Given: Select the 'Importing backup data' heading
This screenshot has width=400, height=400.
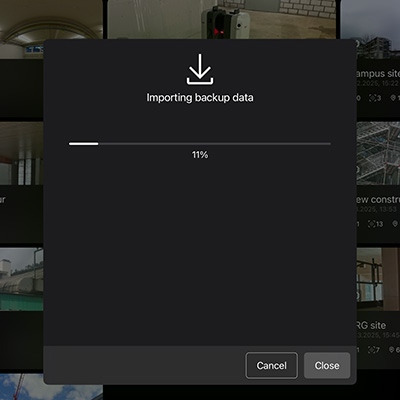Looking at the screenshot, I should pos(200,98).
